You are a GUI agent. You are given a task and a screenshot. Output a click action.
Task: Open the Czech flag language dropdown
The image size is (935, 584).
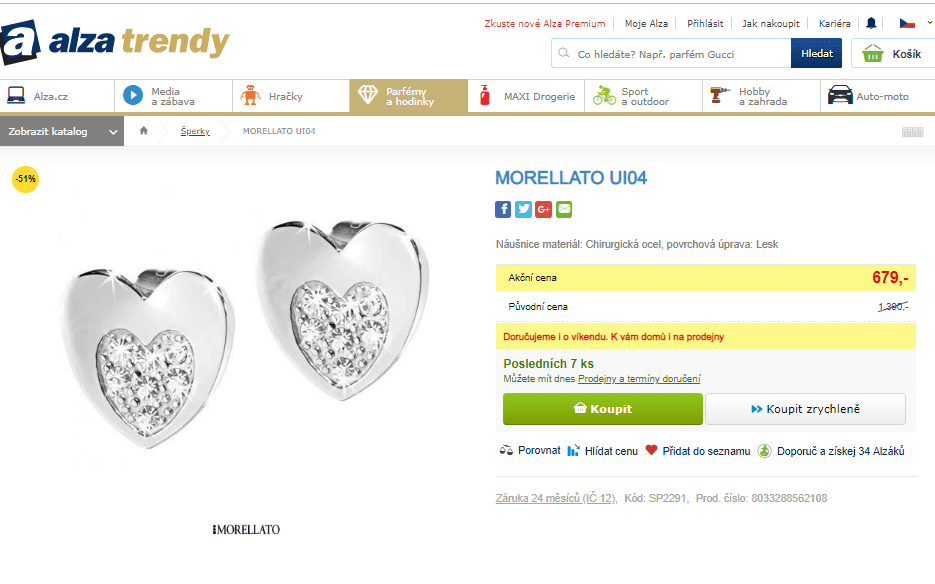(x=911, y=23)
